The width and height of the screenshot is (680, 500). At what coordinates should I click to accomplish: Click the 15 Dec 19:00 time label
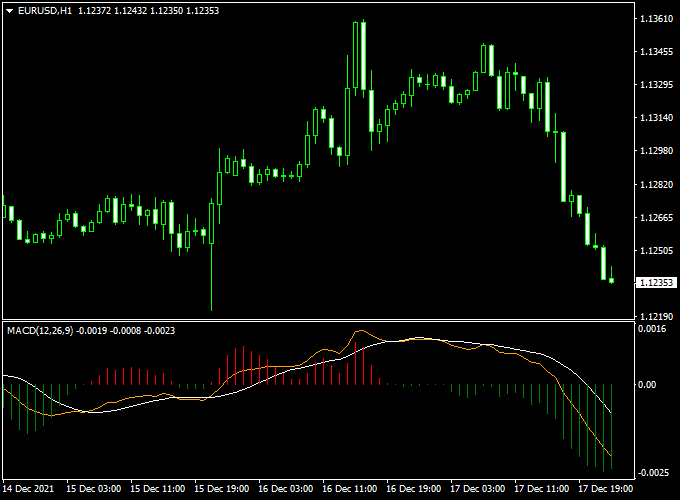[x=222, y=489]
